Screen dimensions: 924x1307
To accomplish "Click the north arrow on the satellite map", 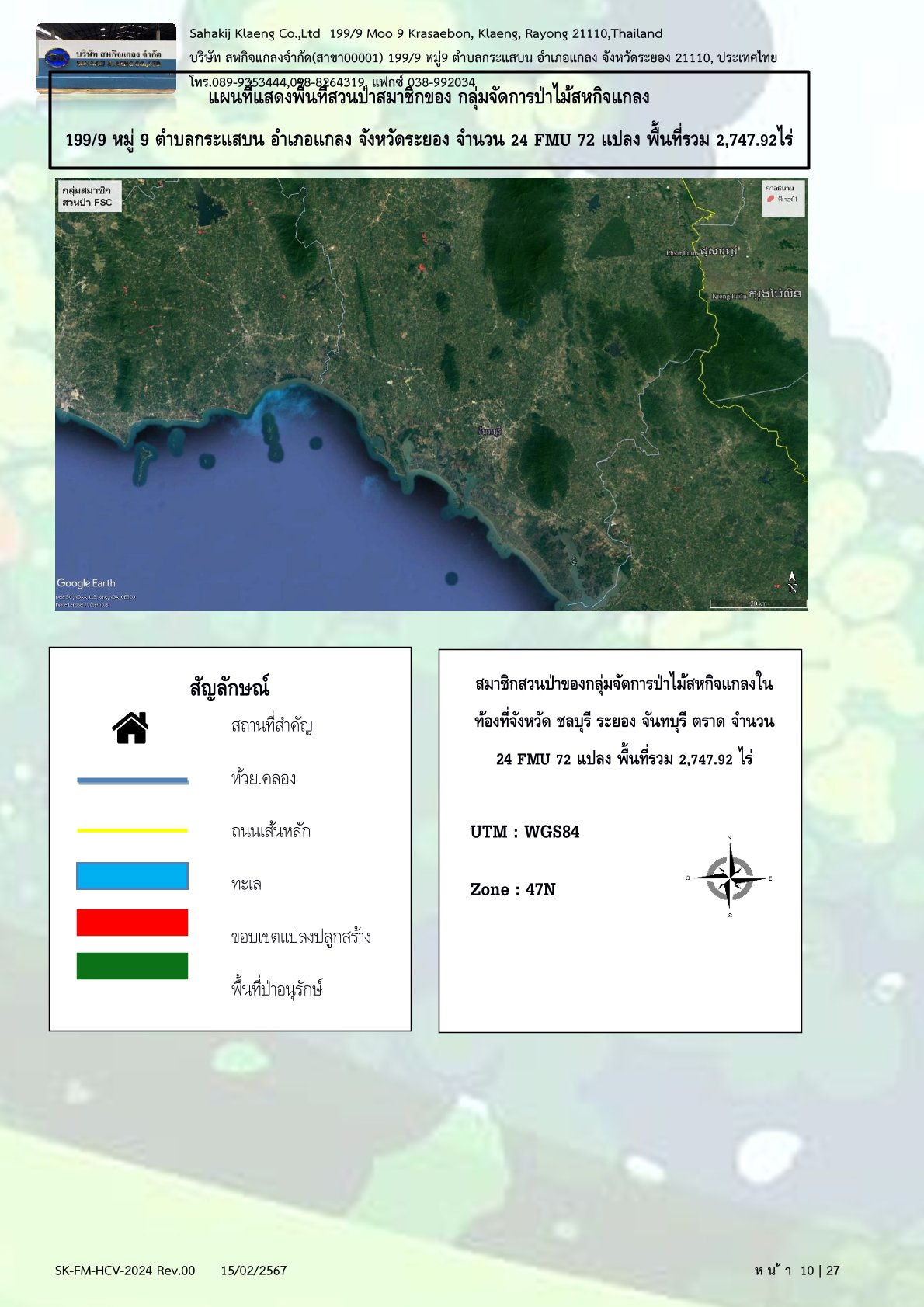I will click(792, 582).
